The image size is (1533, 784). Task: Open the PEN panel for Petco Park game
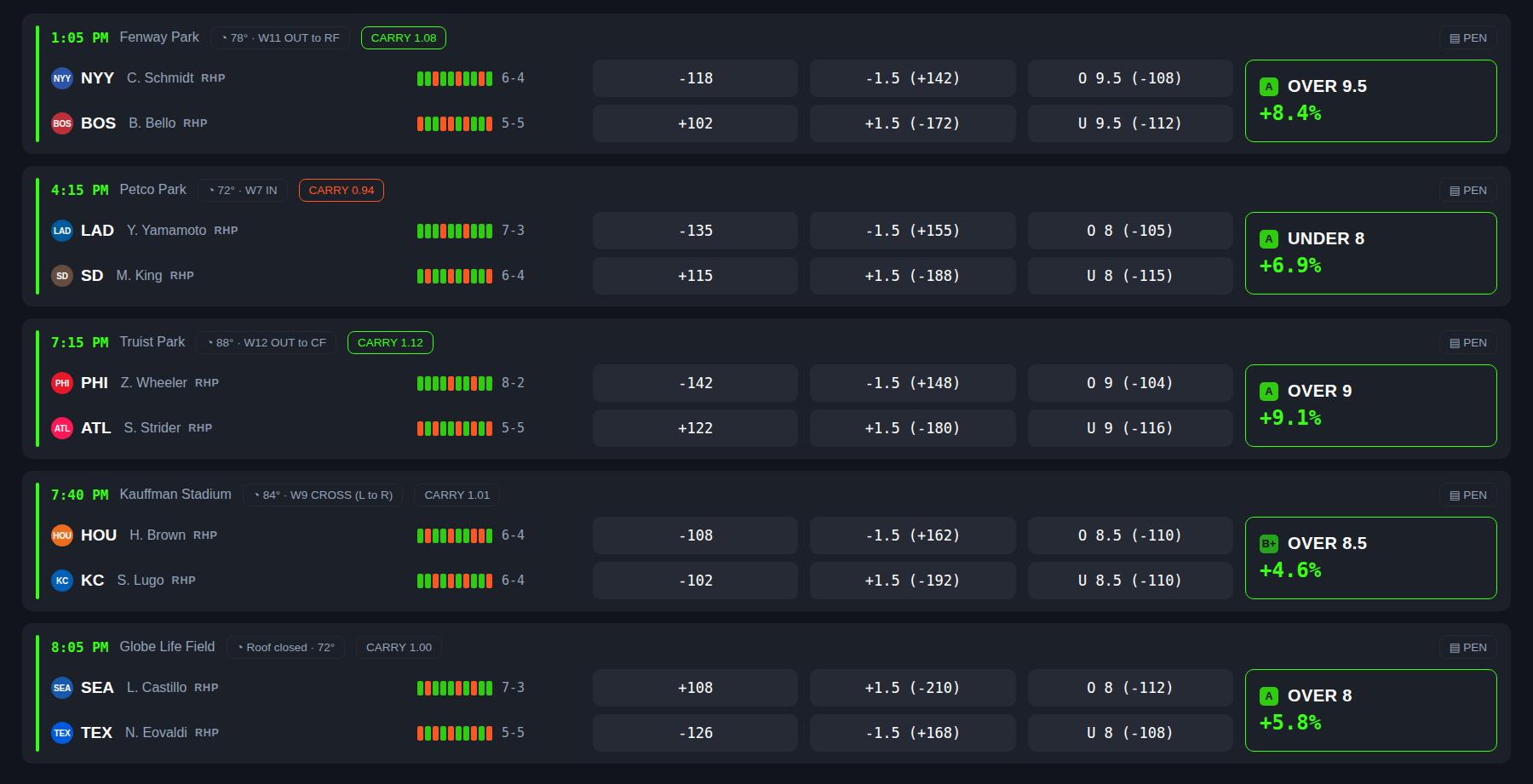click(x=1468, y=191)
